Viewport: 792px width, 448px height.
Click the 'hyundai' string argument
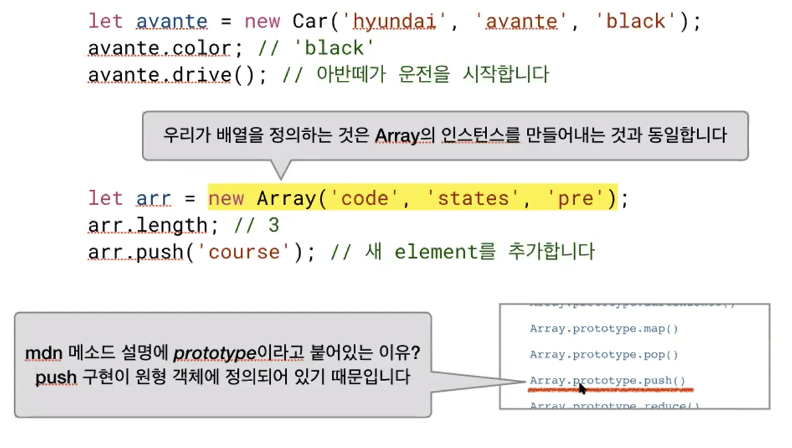click(x=394, y=21)
